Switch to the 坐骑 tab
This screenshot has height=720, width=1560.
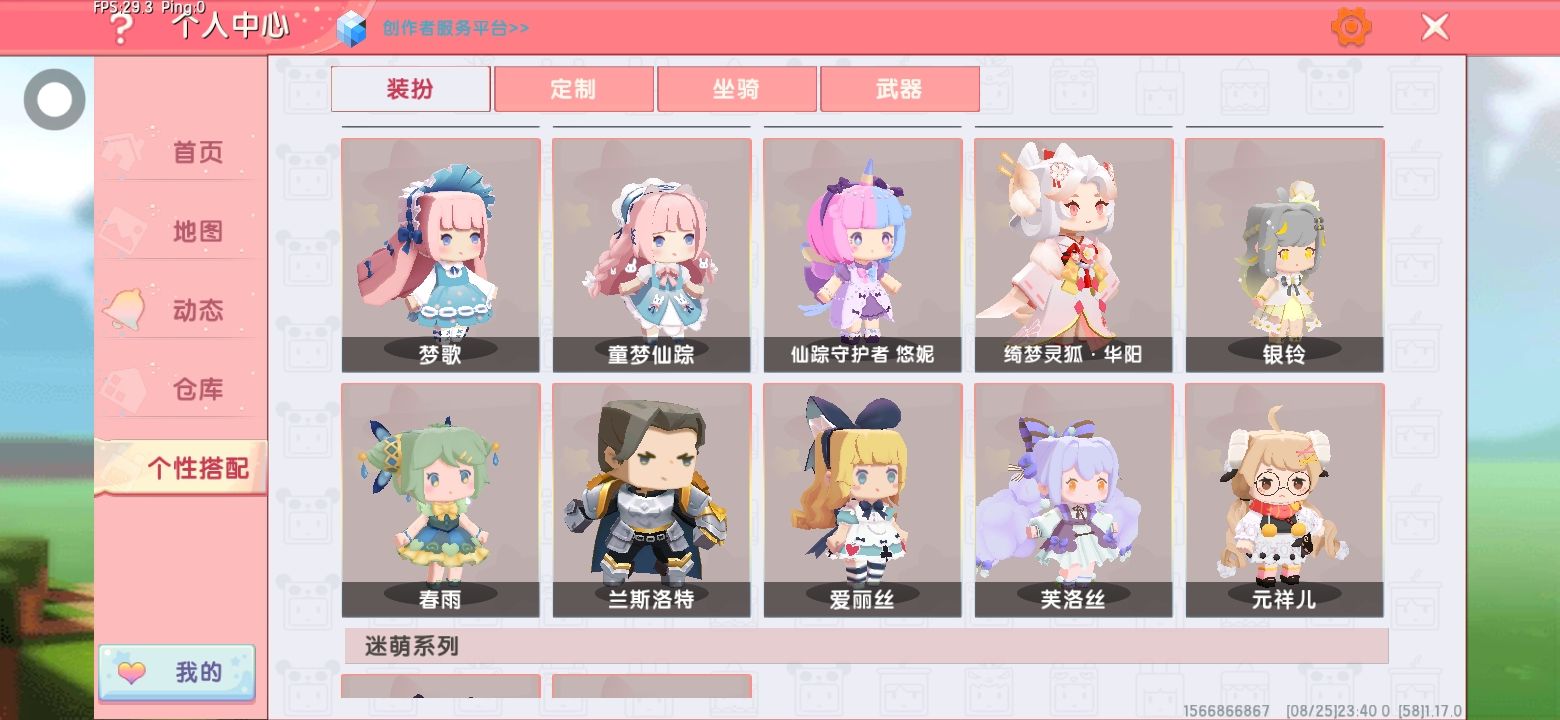pyautogui.click(x=736, y=89)
